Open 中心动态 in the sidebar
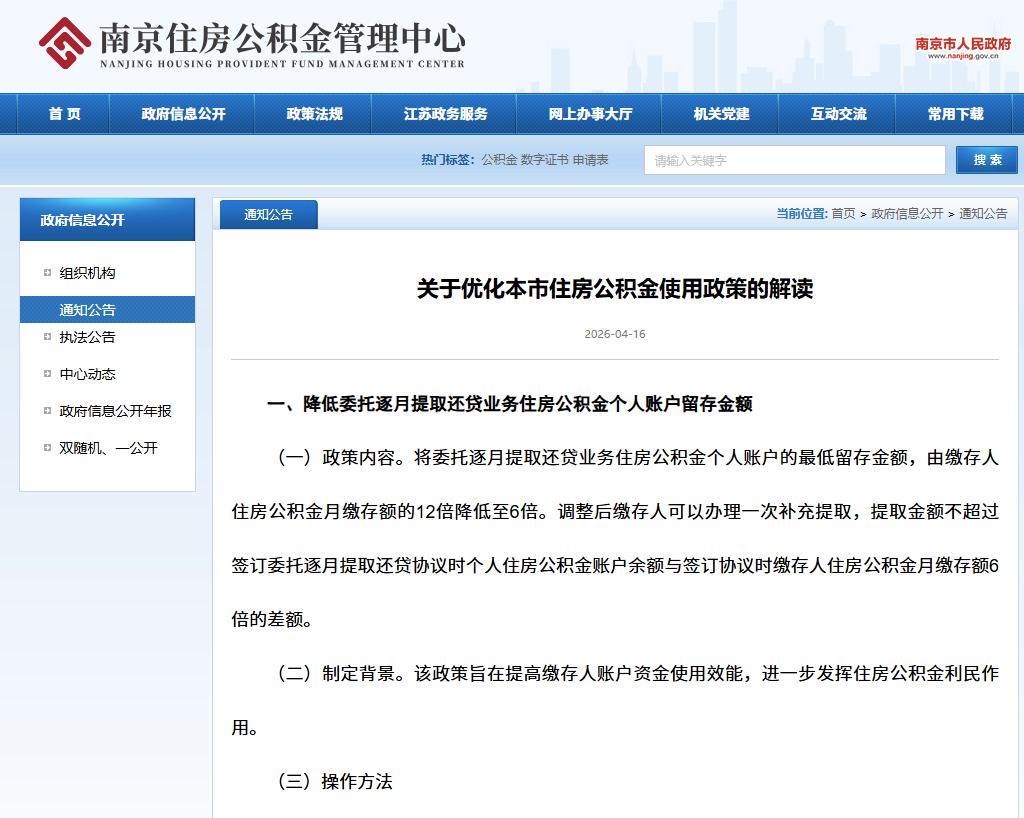This screenshot has height=818, width=1024. (x=88, y=374)
